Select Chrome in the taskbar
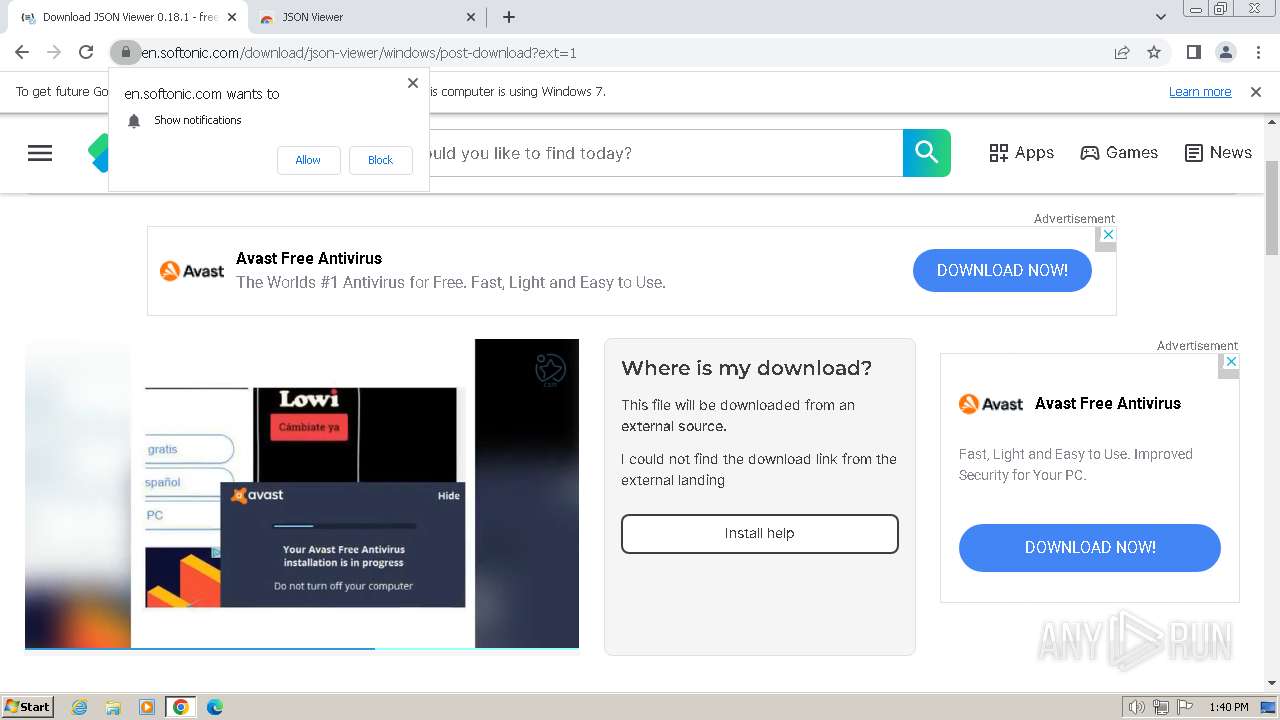This screenshot has height=720, width=1280. click(180, 707)
